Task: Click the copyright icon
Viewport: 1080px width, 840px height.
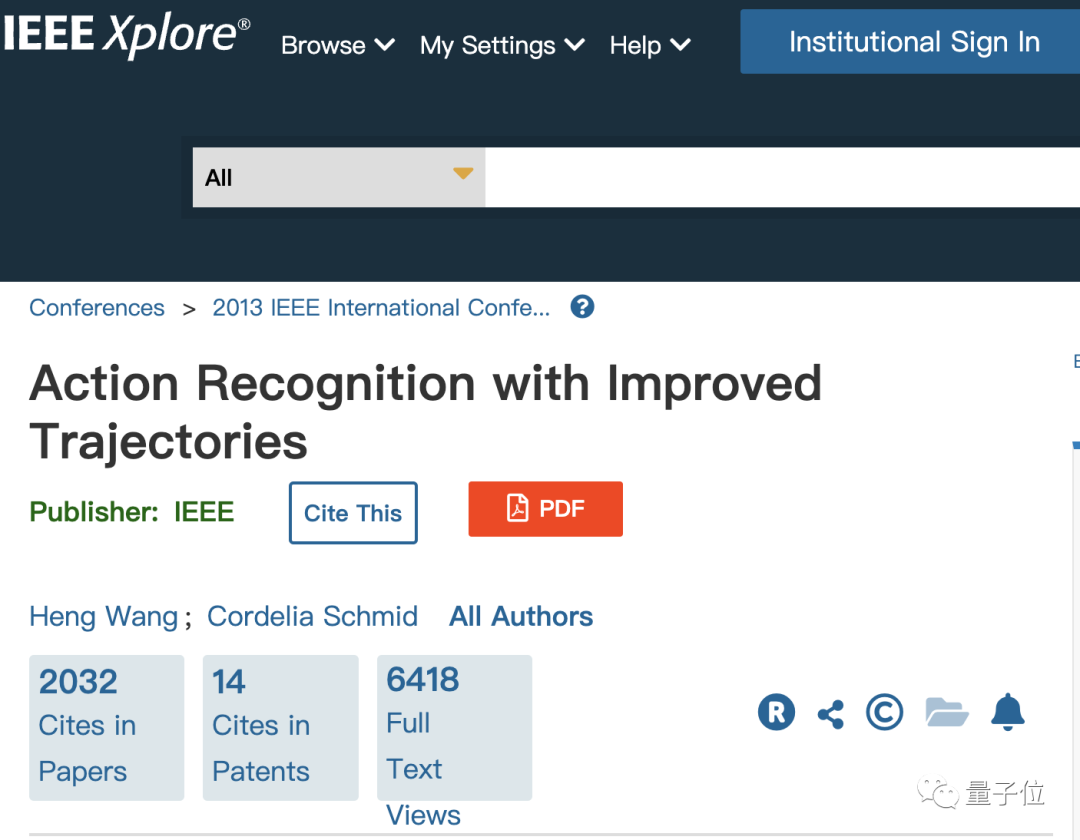Action: [x=884, y=712]
